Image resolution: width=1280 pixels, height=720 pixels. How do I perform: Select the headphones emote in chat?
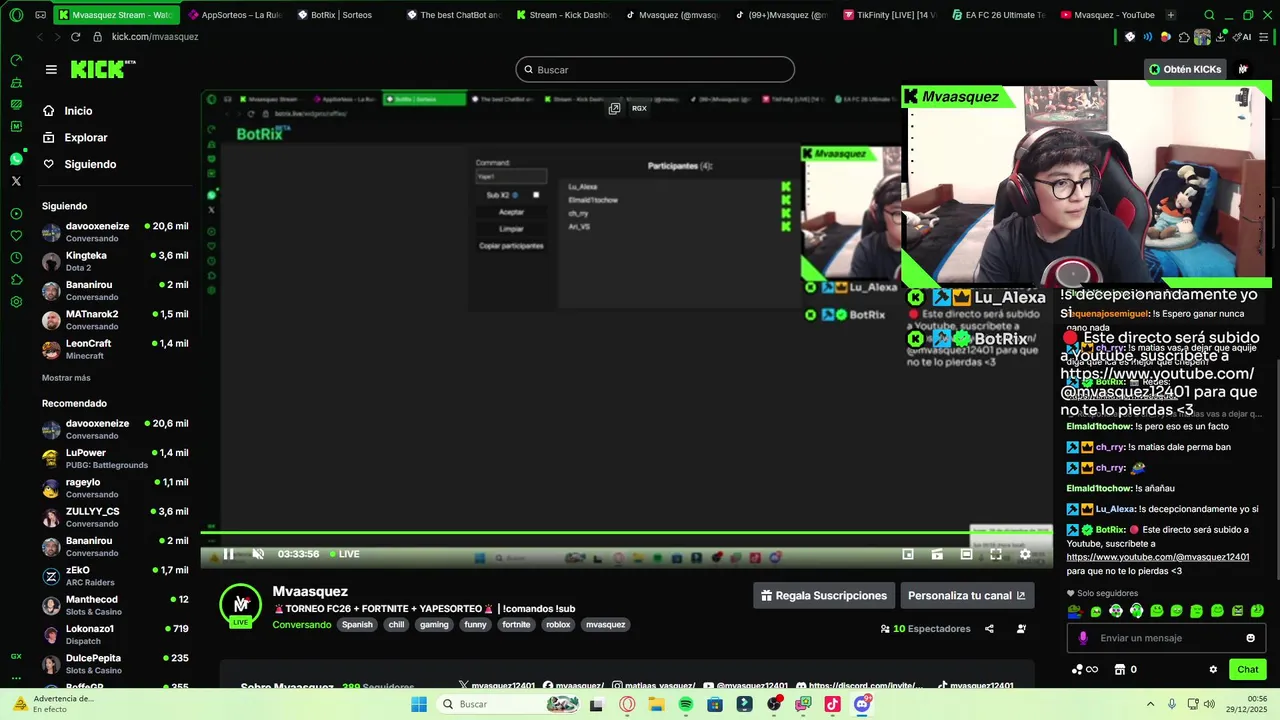[1136, 611]
